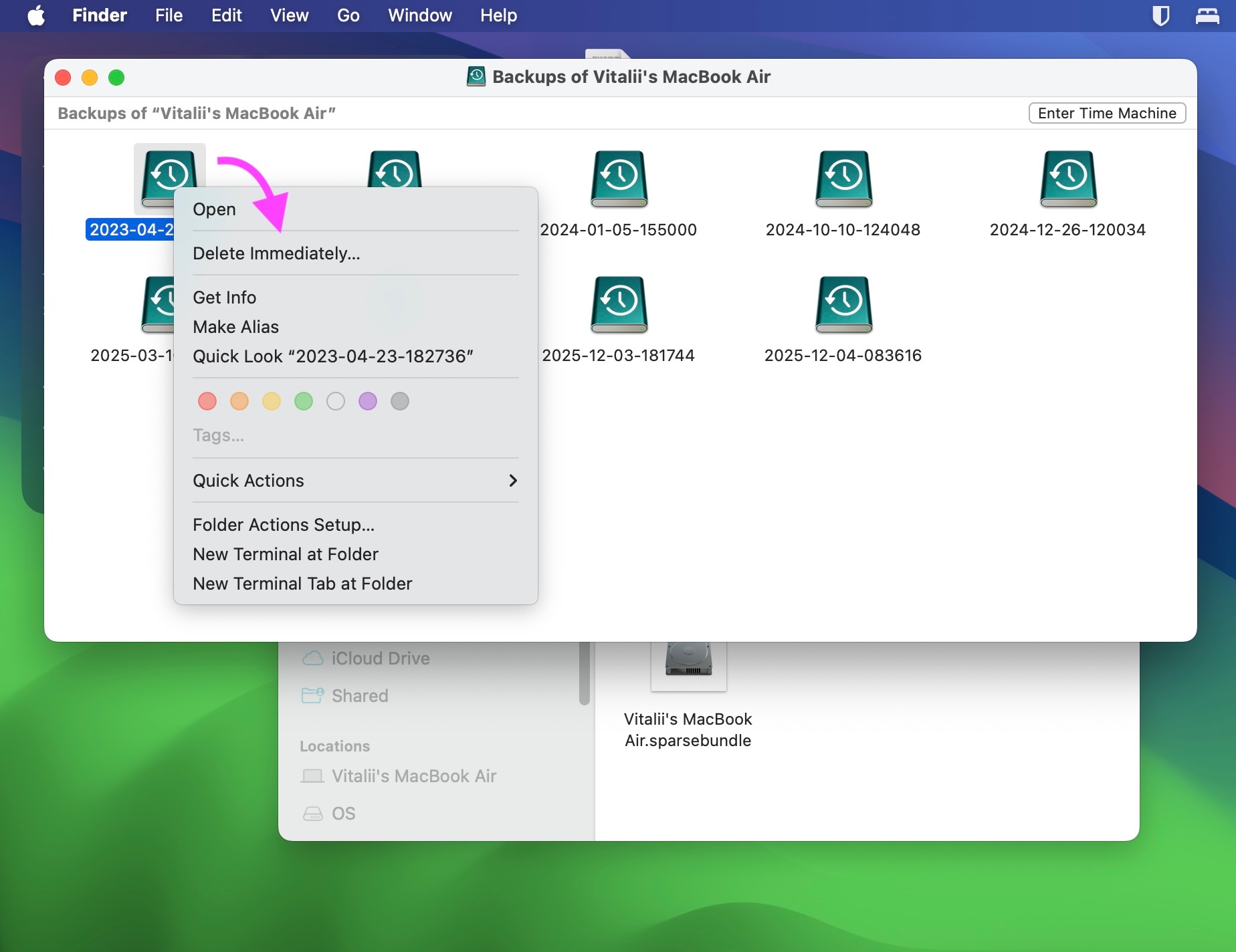Apply the red tag color
The image size is (1236, 952).
pos(207,401)
